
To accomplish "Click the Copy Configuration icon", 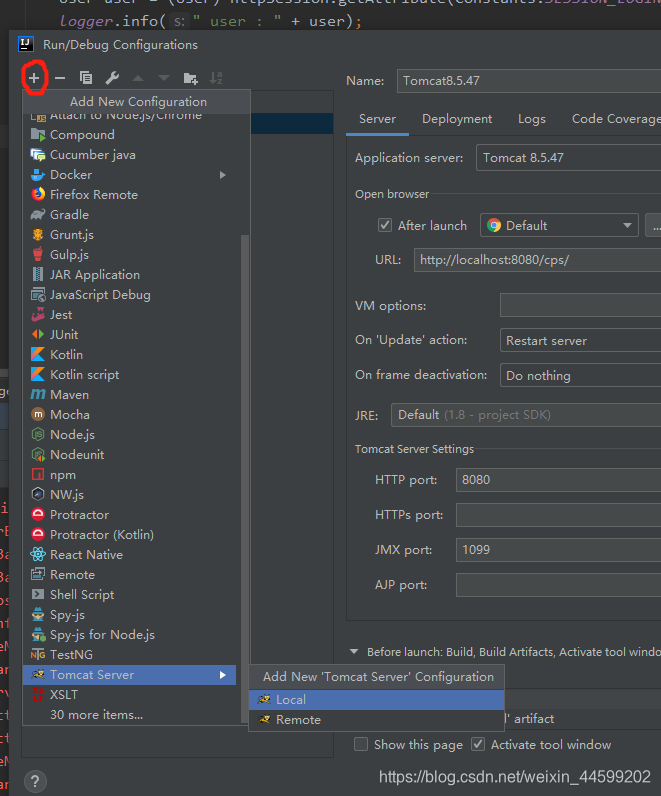I will 86,78.
